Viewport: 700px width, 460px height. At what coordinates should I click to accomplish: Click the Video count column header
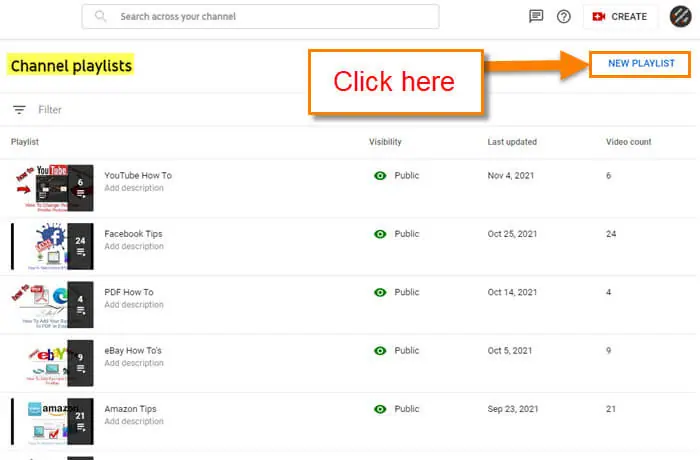(628, 142)
